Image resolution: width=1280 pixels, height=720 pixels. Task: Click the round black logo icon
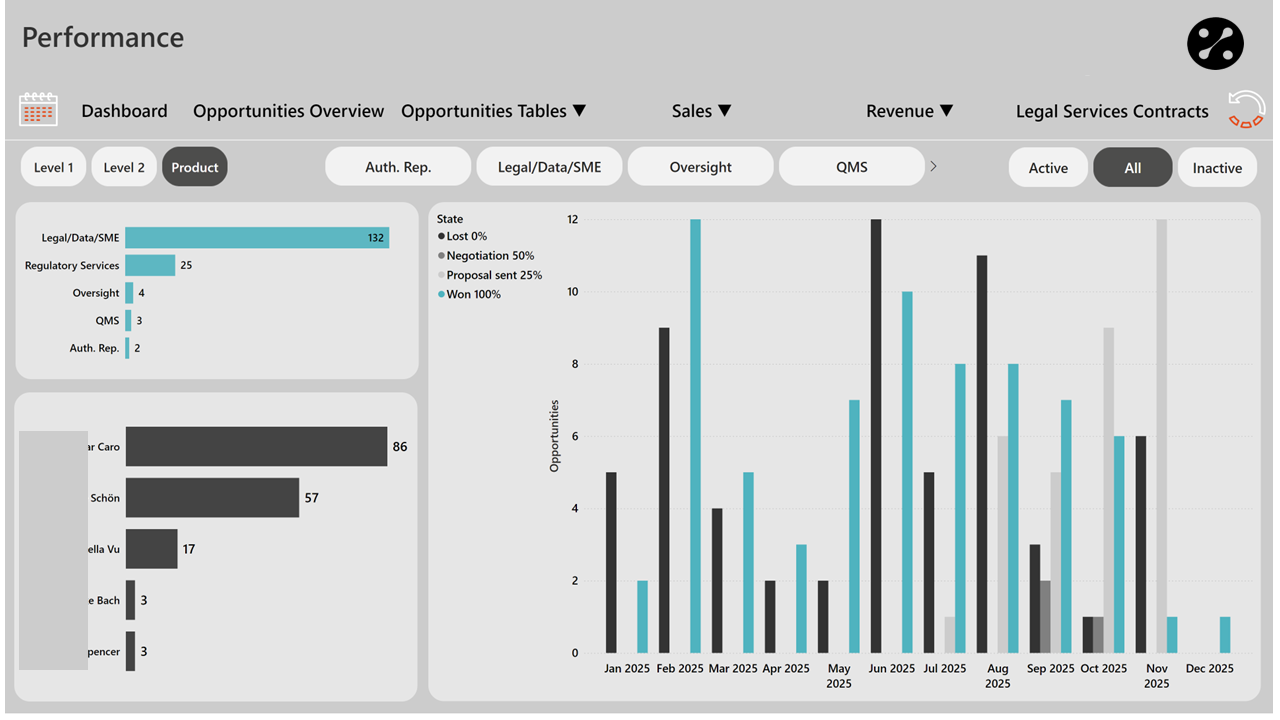[1215, 43]
